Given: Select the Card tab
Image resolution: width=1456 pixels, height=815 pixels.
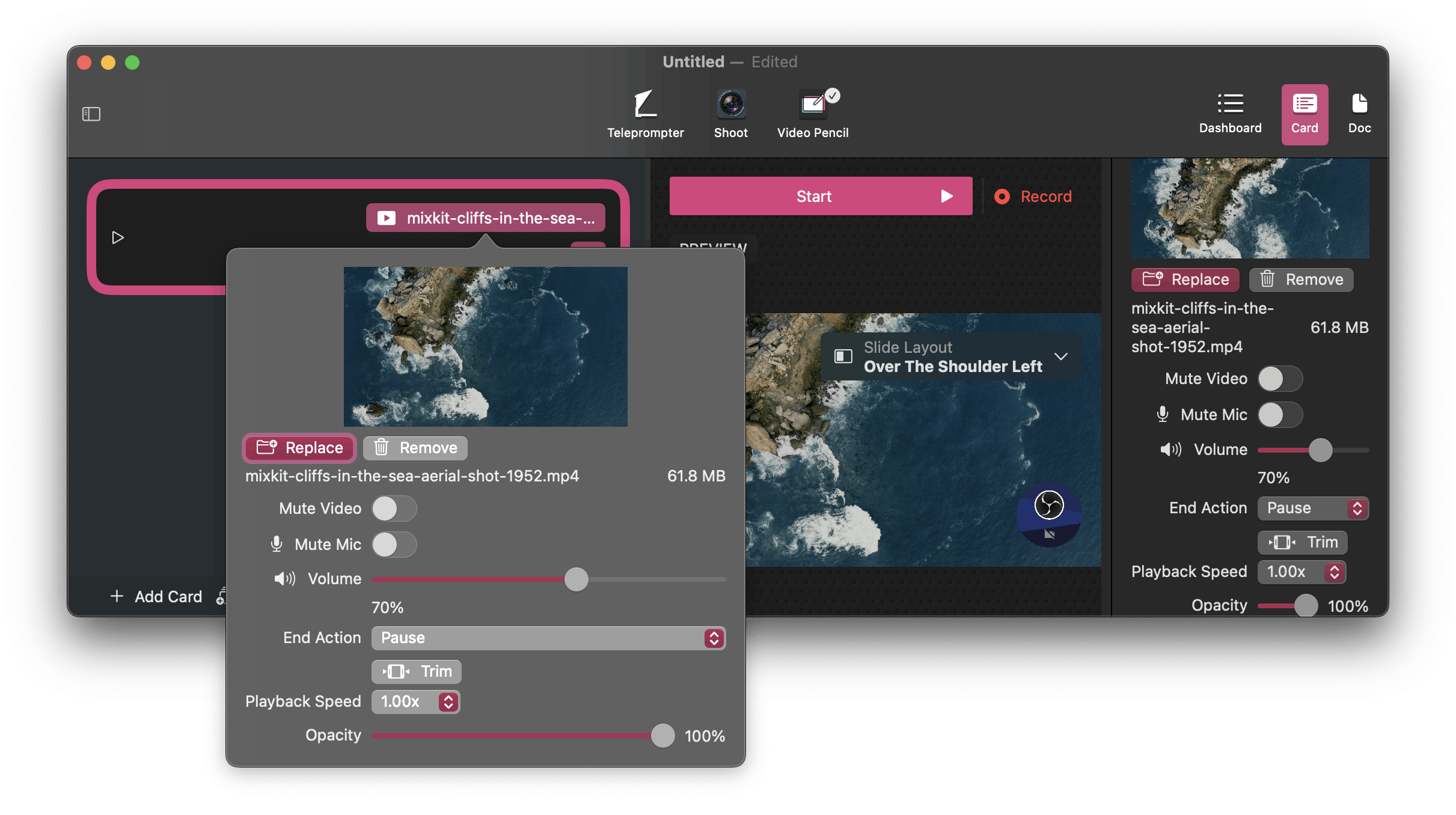Looking at the screenshot, I should click(1304, 113).
